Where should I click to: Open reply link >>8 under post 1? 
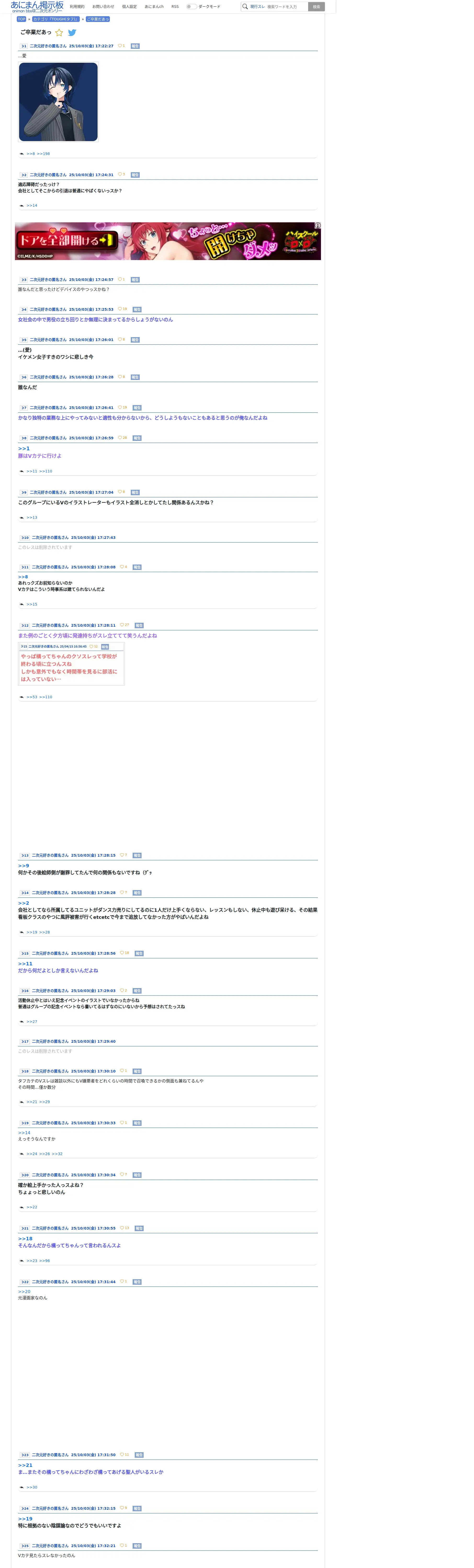pyautogui.click(x=30, y=154)
